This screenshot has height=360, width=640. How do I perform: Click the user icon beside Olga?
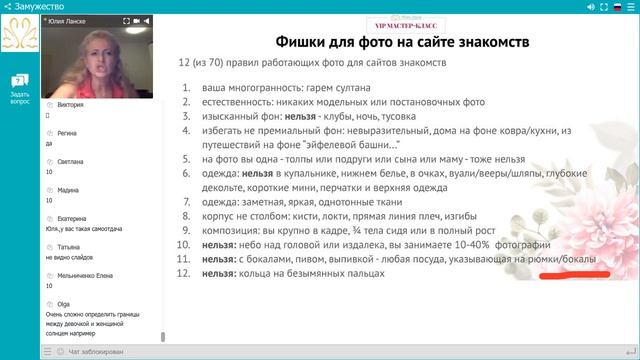click(x=50, y=304)
